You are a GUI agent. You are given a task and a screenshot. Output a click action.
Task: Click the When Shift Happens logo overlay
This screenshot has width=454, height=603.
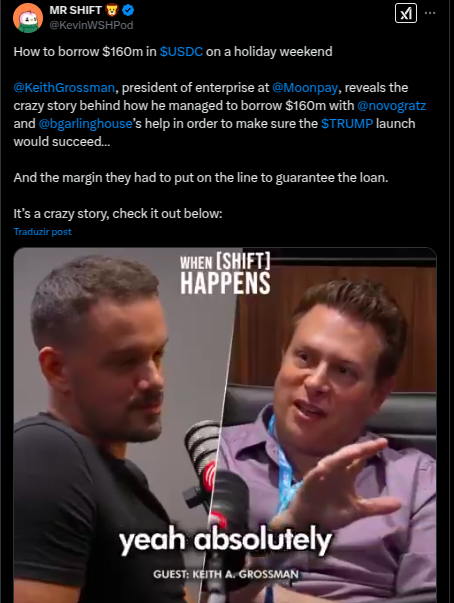225,274
